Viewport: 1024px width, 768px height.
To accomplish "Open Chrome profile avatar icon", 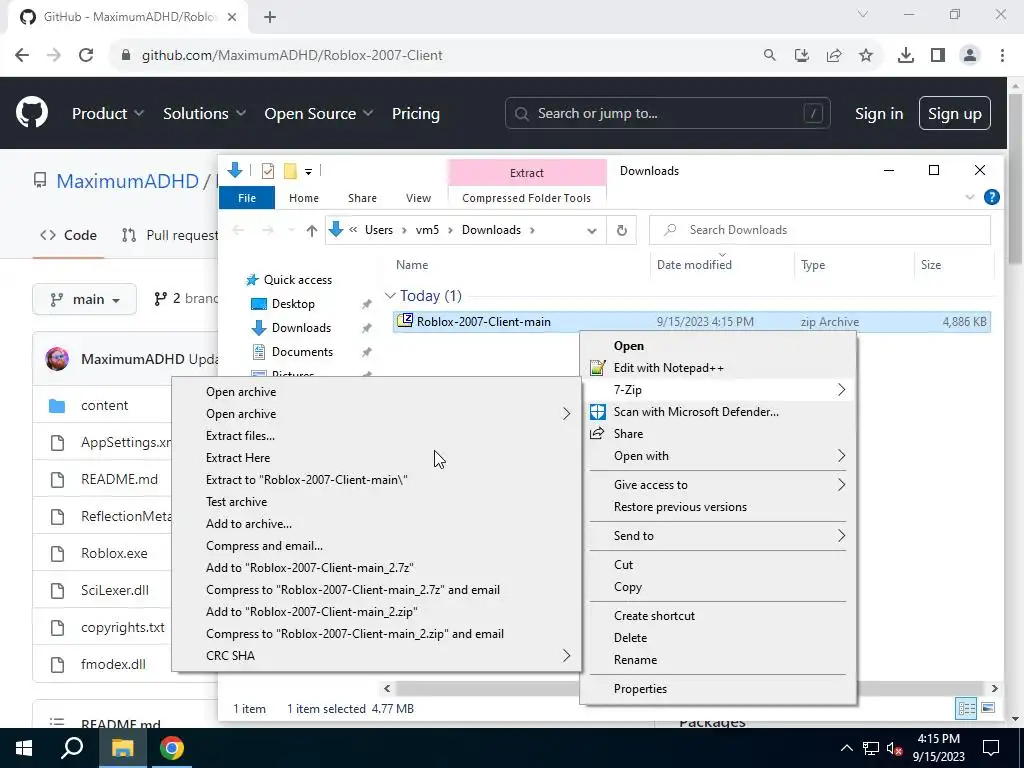I will tap(970, 56).
